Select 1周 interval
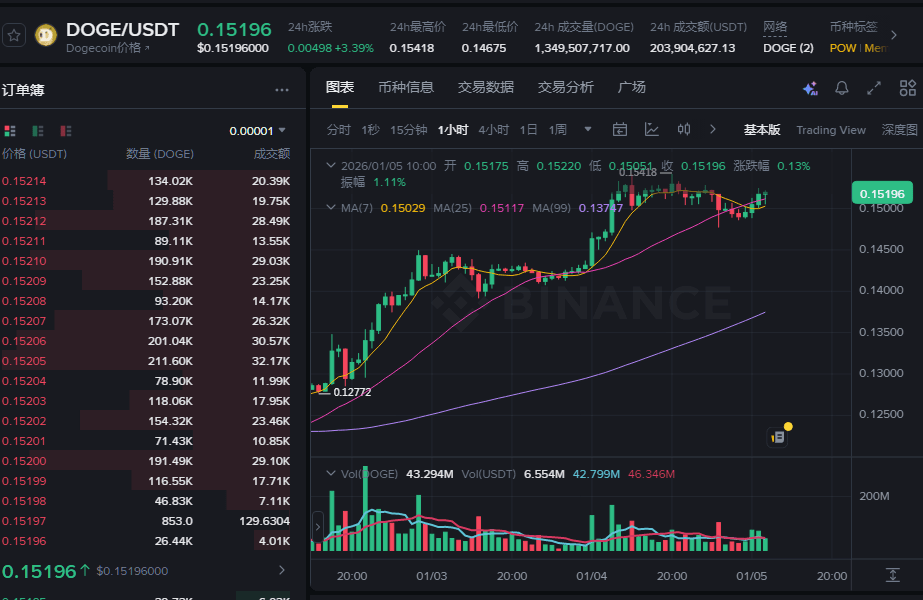 [557, 130]
